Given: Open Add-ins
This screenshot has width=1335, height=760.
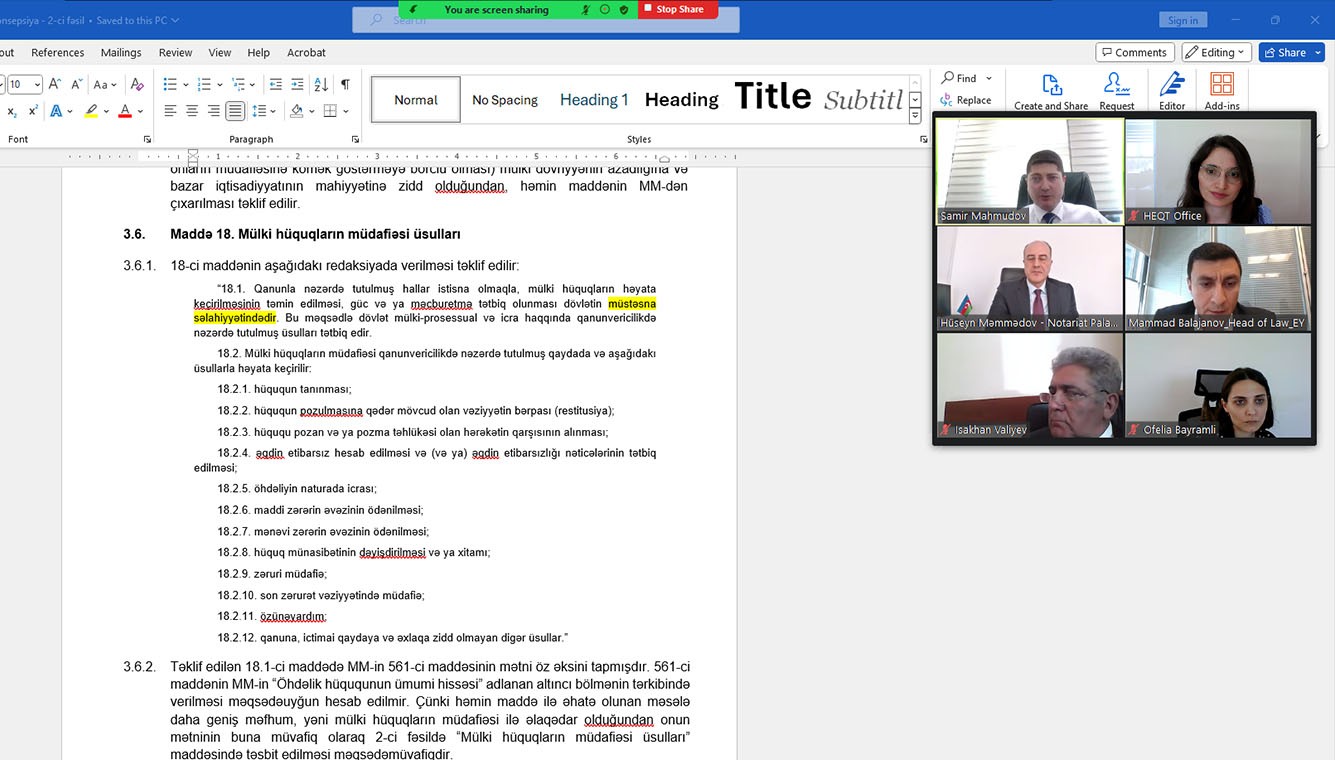Looking at the screenshot, I should click(1222, 92).
